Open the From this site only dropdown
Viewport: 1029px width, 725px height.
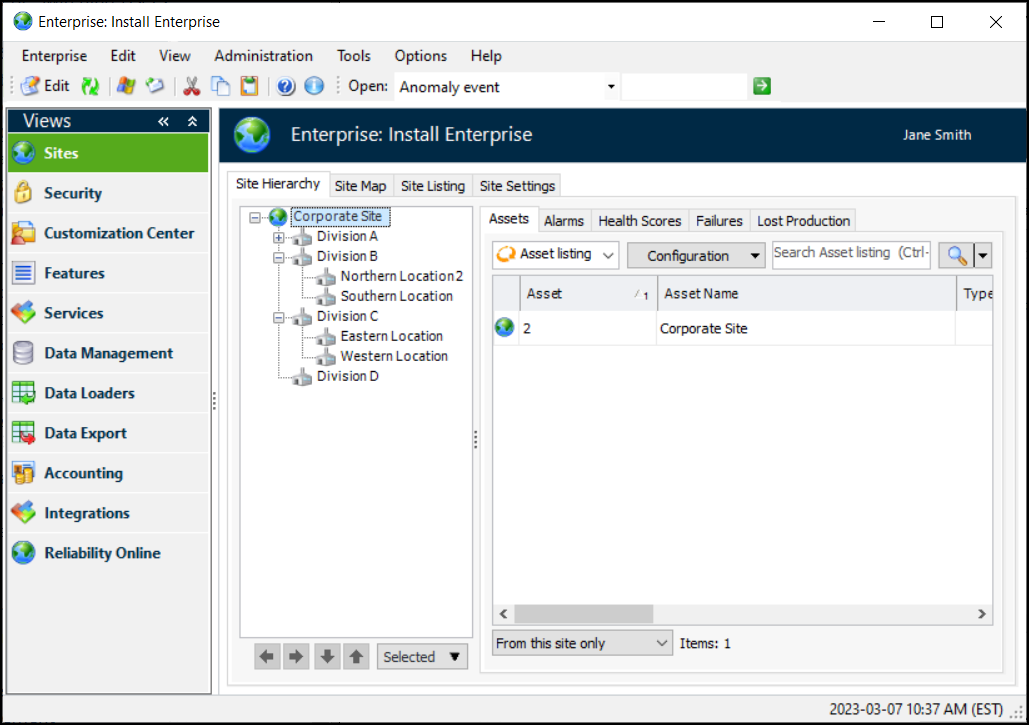pos(582,644)
